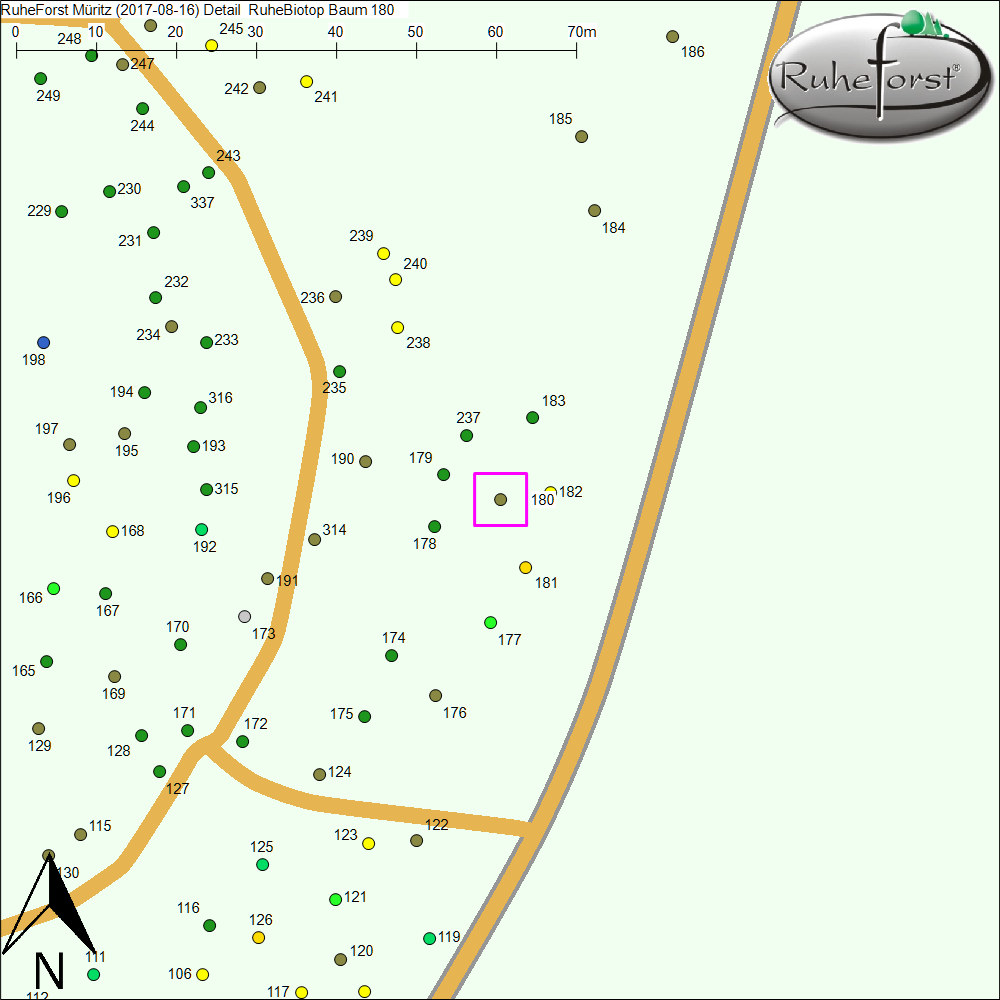The image size is (1000, 1000).
Task: Select the teal tree marker 192
Action: pos(202,529)
